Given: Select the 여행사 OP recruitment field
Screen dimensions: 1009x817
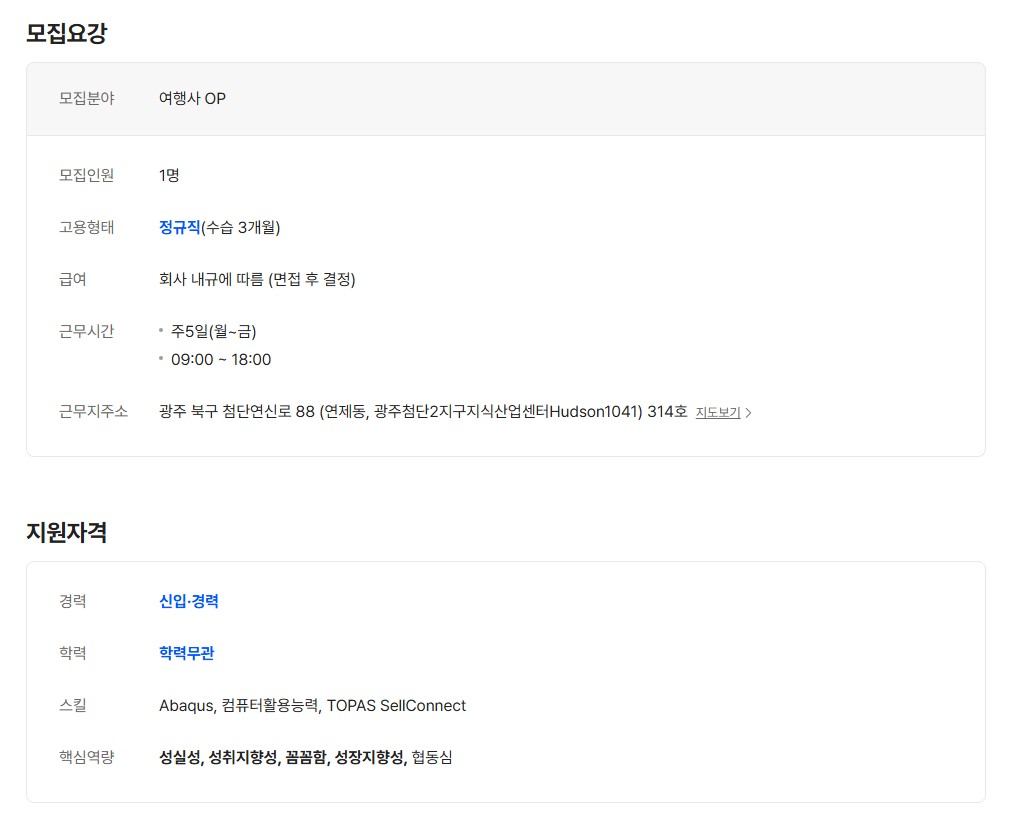Looking at the screenshot, I should click(192, 98).
